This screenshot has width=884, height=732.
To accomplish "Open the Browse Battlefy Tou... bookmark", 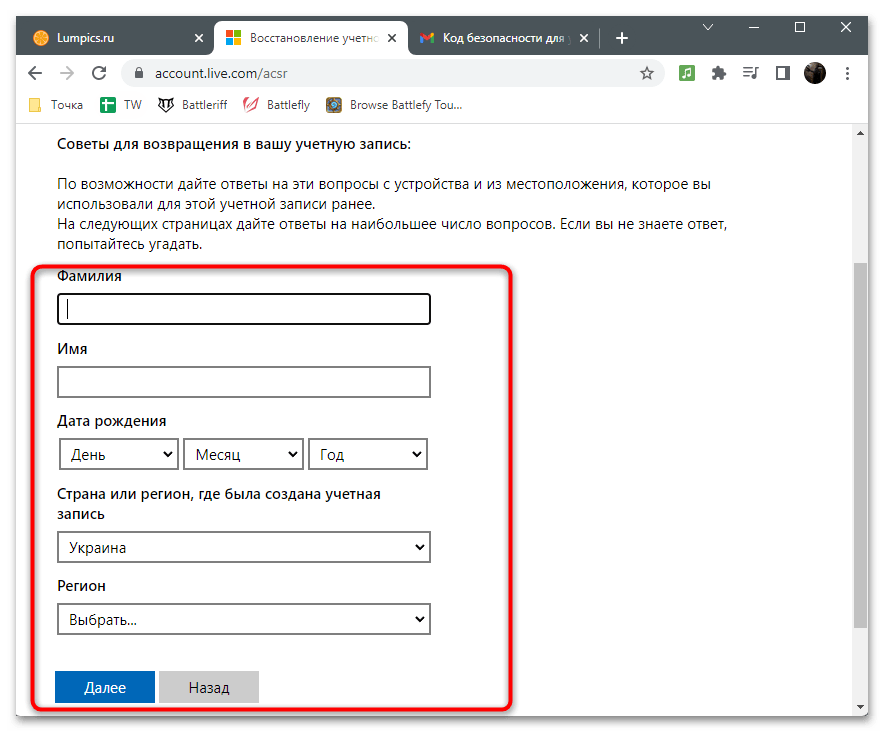I will (394, 105).
